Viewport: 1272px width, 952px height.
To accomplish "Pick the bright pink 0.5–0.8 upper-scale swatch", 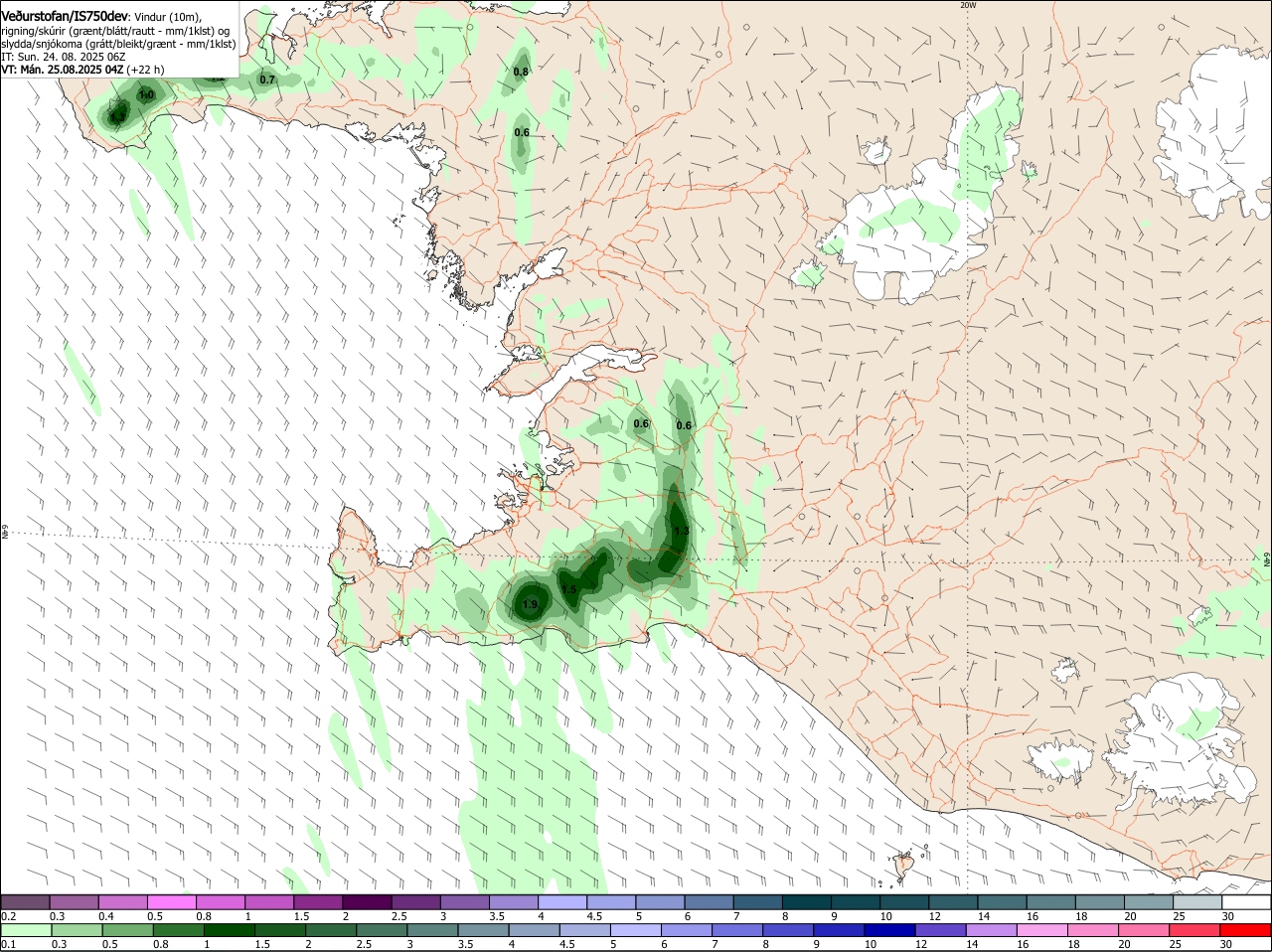I will (171, 902).
